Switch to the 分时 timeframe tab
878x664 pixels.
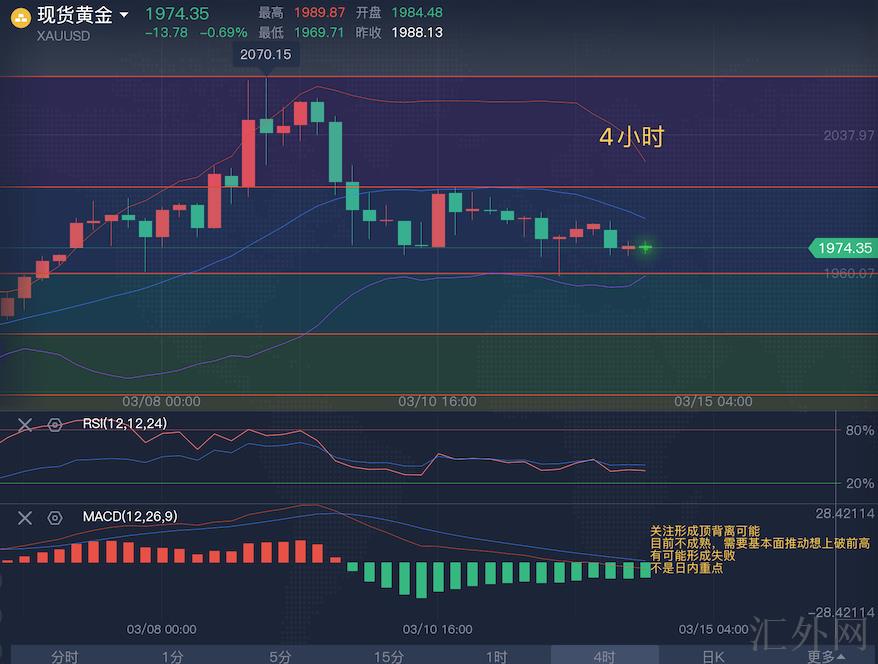point(64,656)
